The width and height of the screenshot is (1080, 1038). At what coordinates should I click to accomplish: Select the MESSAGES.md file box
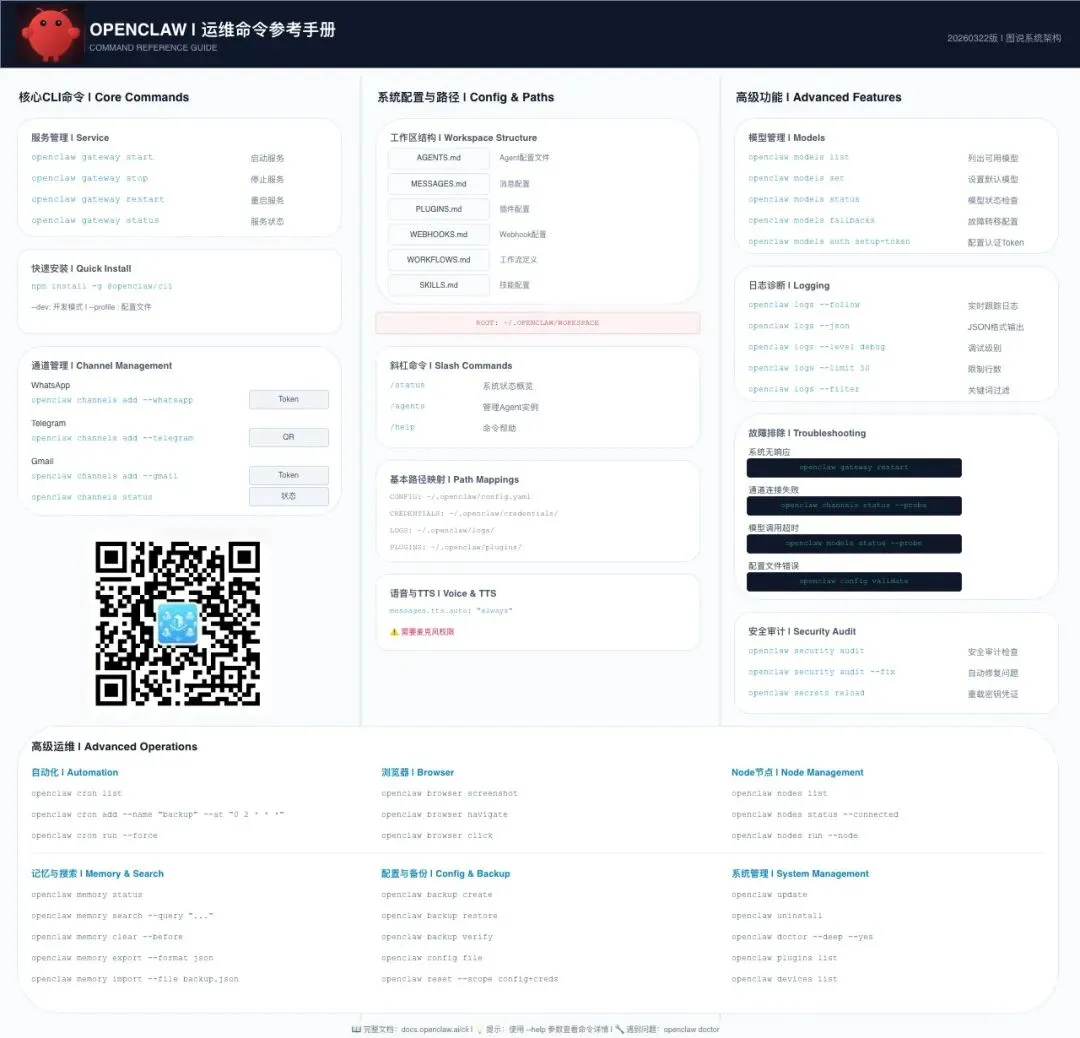pyautogui.click(x=438, y=184)
